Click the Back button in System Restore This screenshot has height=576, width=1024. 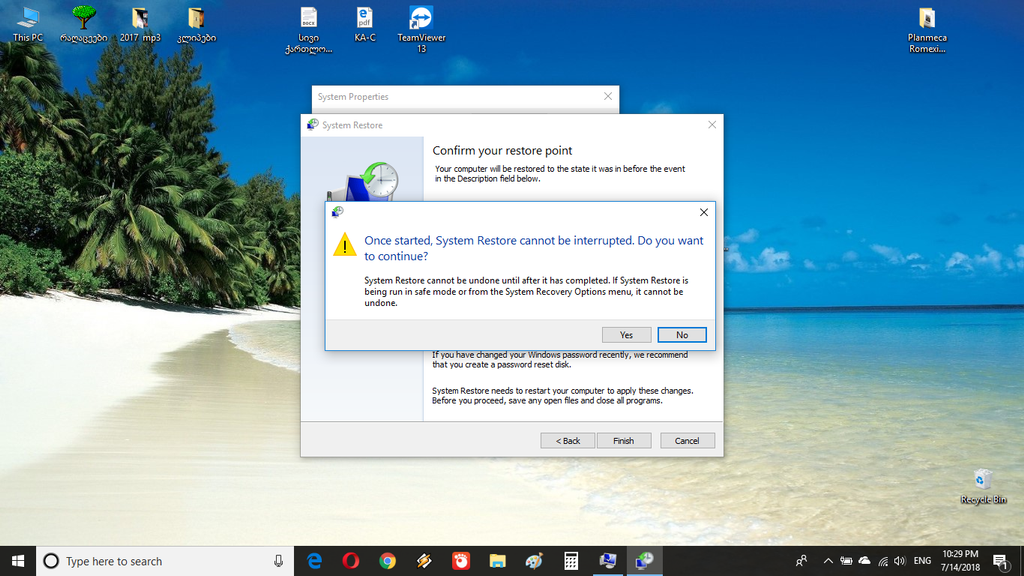[x=568, y=441]
